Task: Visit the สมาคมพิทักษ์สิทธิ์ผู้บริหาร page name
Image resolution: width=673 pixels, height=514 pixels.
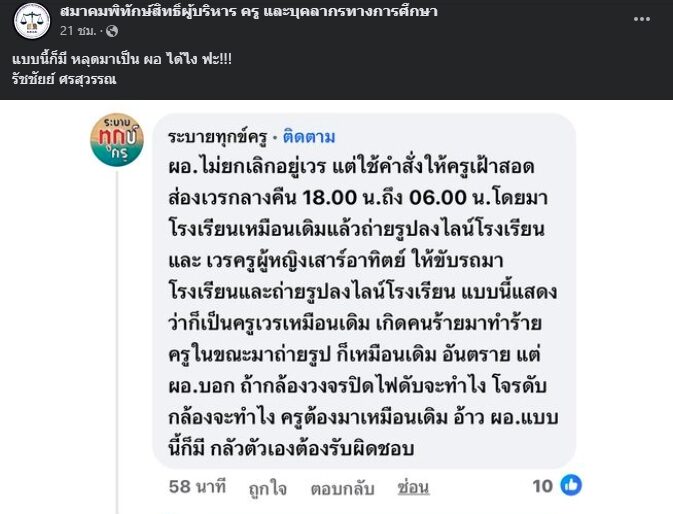Action: pyautogui.click(x=249, y=11)
